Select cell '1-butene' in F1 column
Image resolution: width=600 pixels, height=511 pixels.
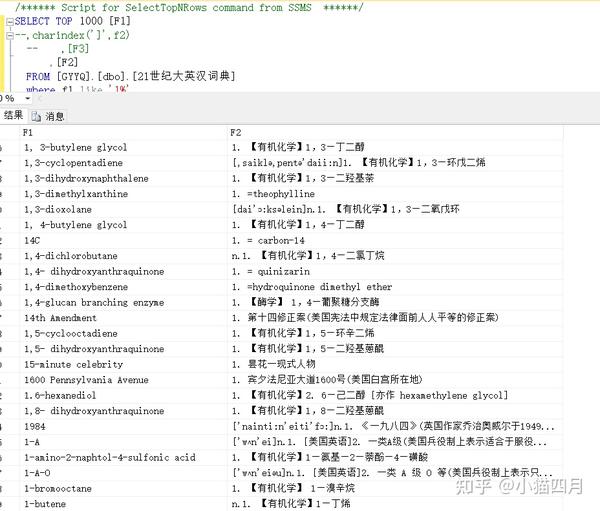pyautogui.click(x=124, y=504)
